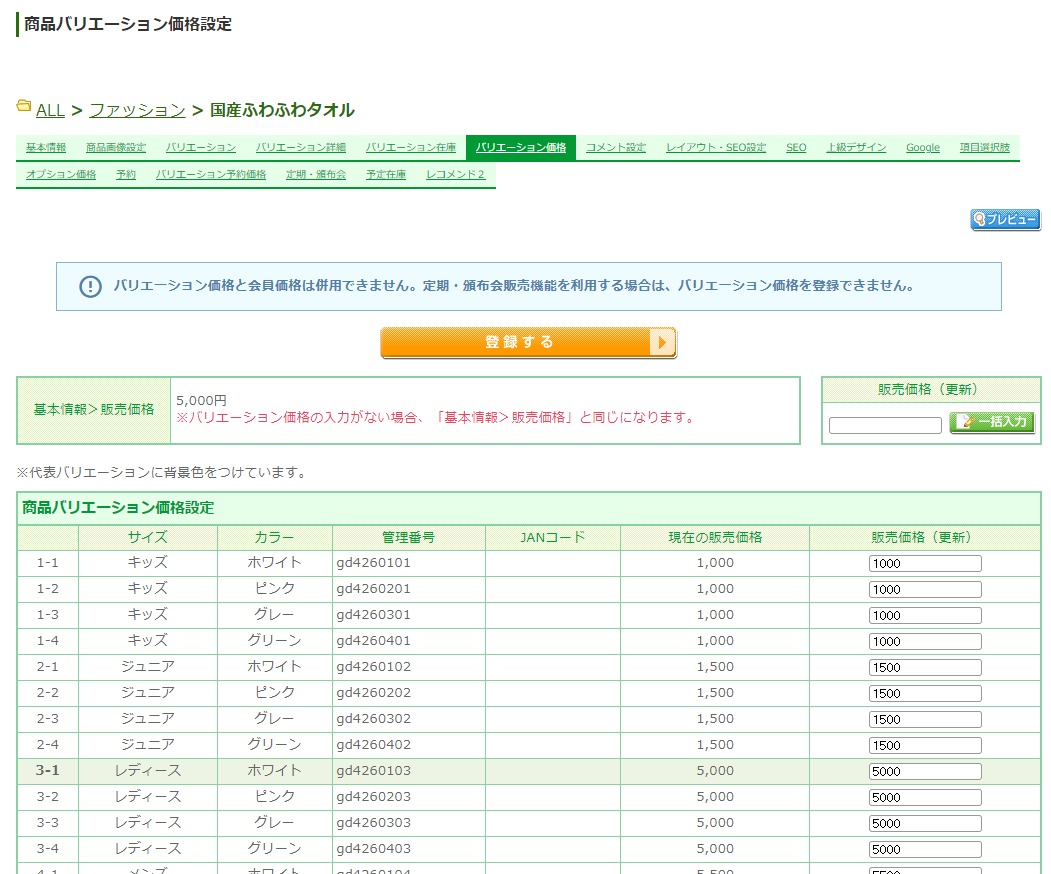Click the price input in row 3-3
Viewport: 1051px width, 874px height.
pos(925,823)
